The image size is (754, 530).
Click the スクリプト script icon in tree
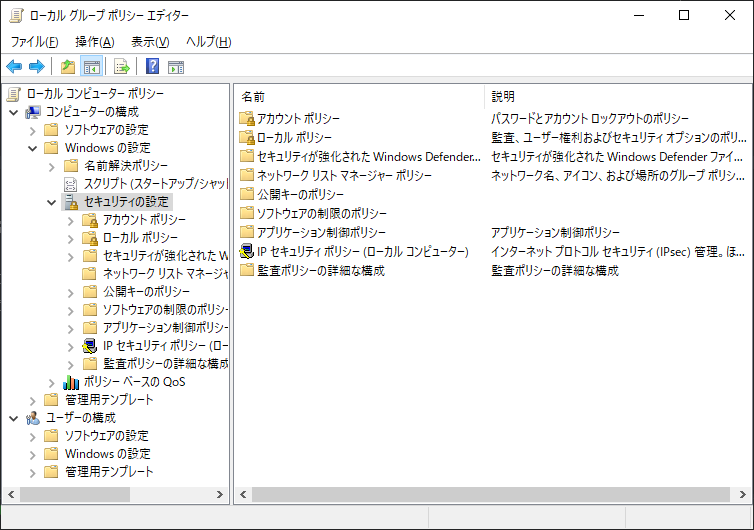[71, 184]
